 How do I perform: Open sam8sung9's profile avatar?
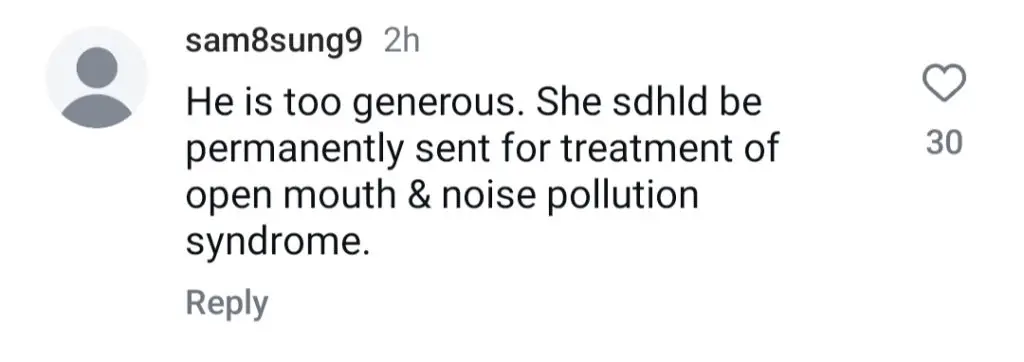point(97,78)
